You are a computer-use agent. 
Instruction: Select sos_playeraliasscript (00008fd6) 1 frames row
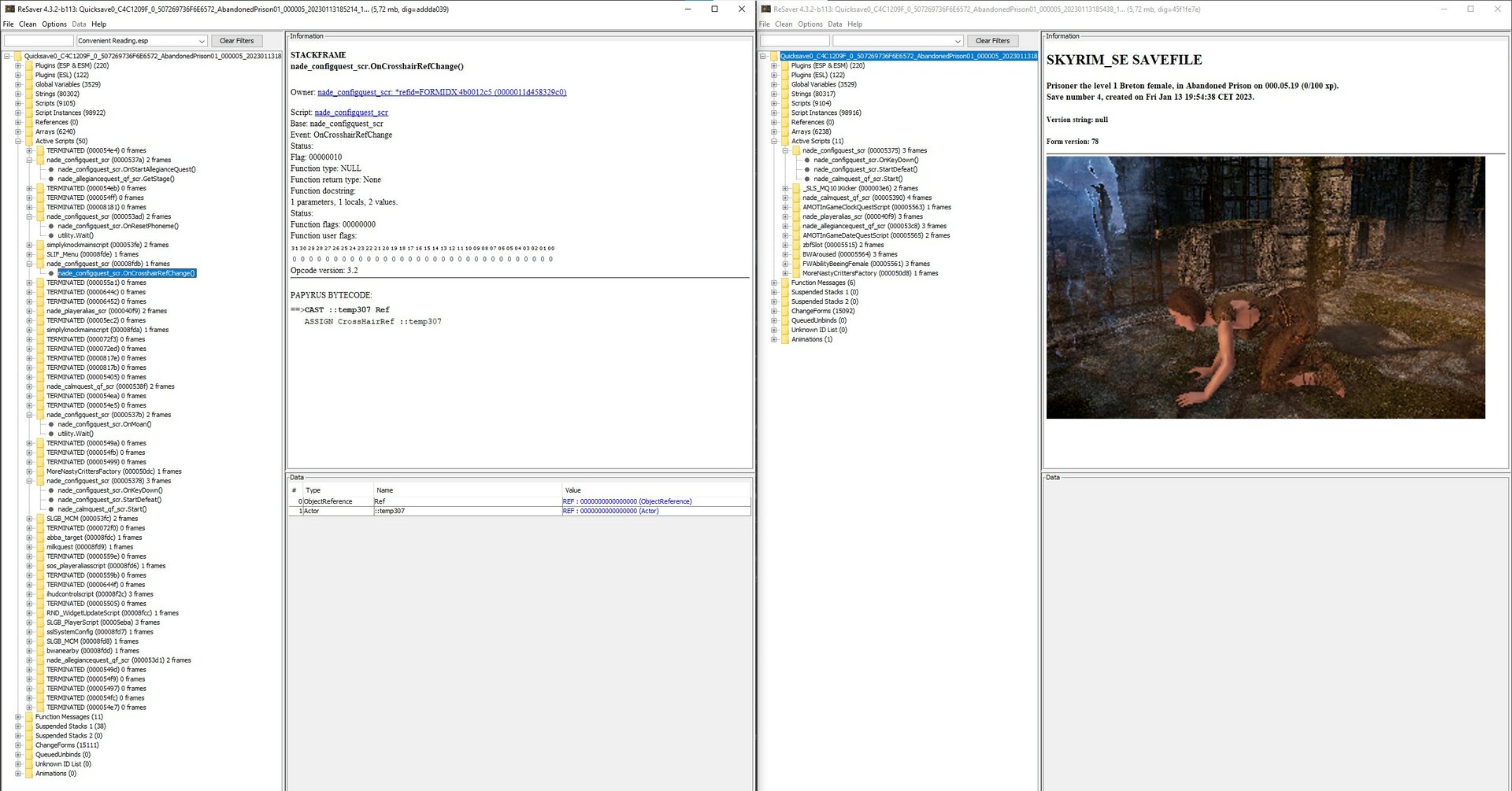pos(106,566)
